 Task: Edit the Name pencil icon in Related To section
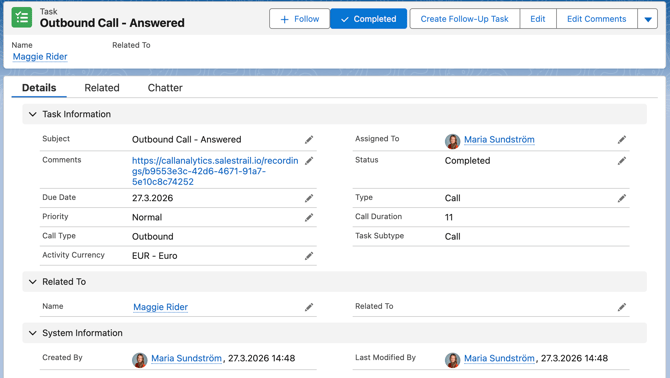309,307
